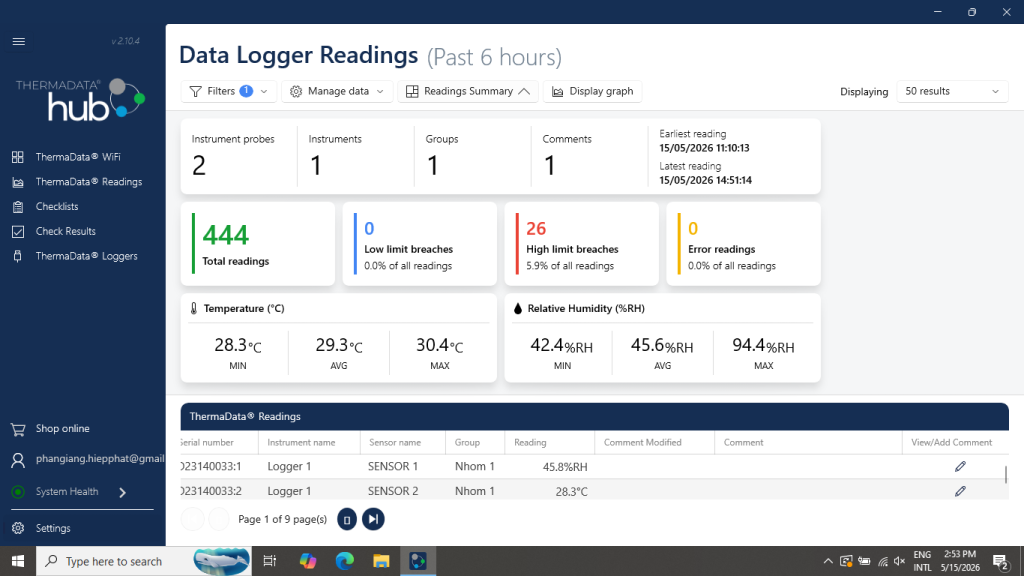
Task: Go to the next page of readings
Action: (x=347, y=519)
